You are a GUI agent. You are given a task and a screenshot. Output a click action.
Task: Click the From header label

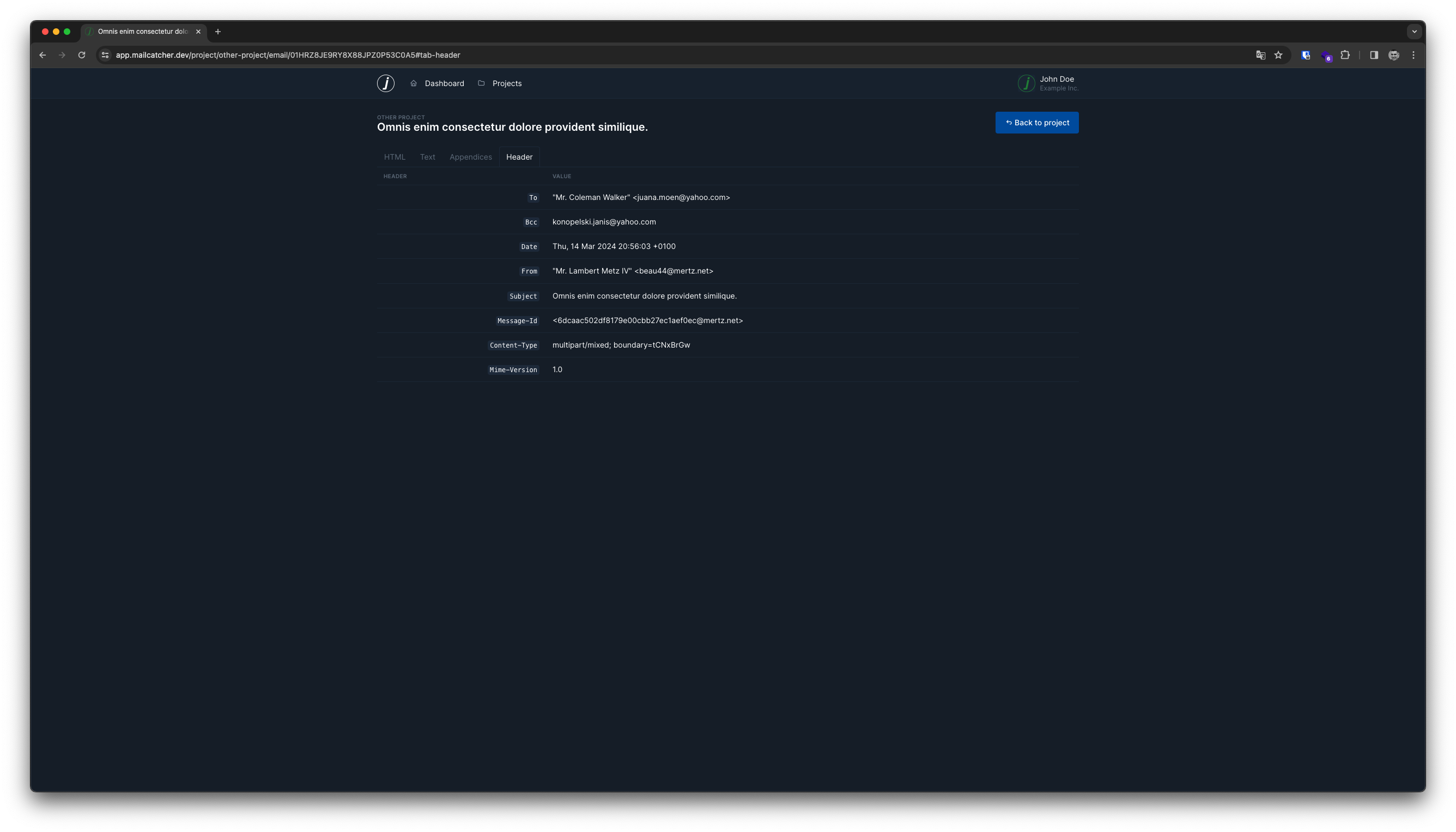point(529,271)
